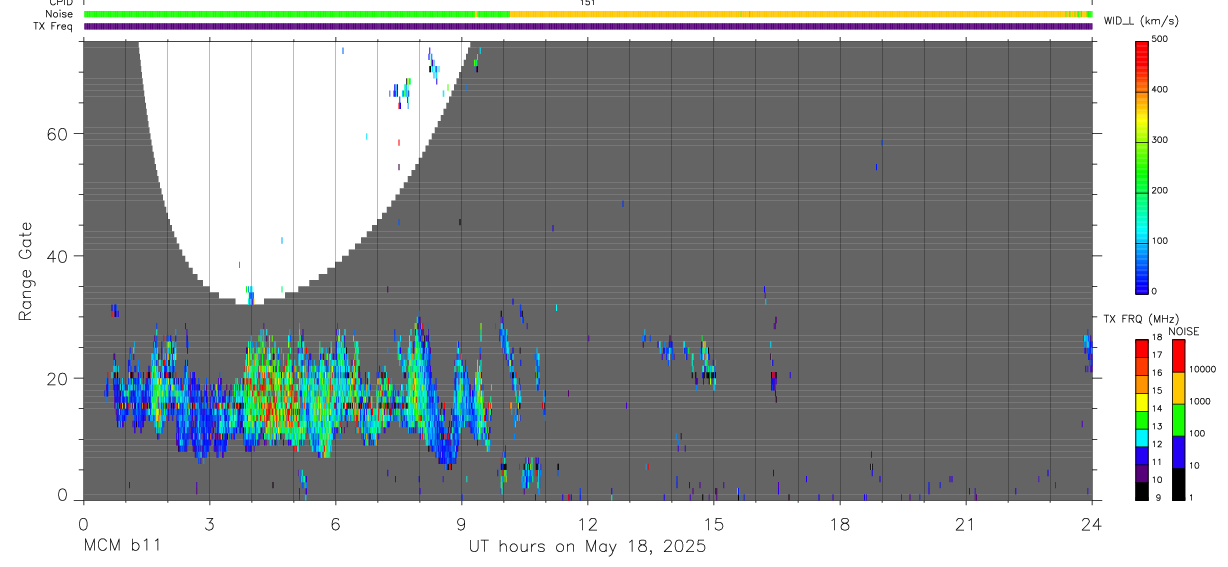Image resolution: width=1228 pixels, height=567 pixels.
Task: Pick the green swatch of NOISE legend
Action: pyautogui.click(x=1178, y=419)
